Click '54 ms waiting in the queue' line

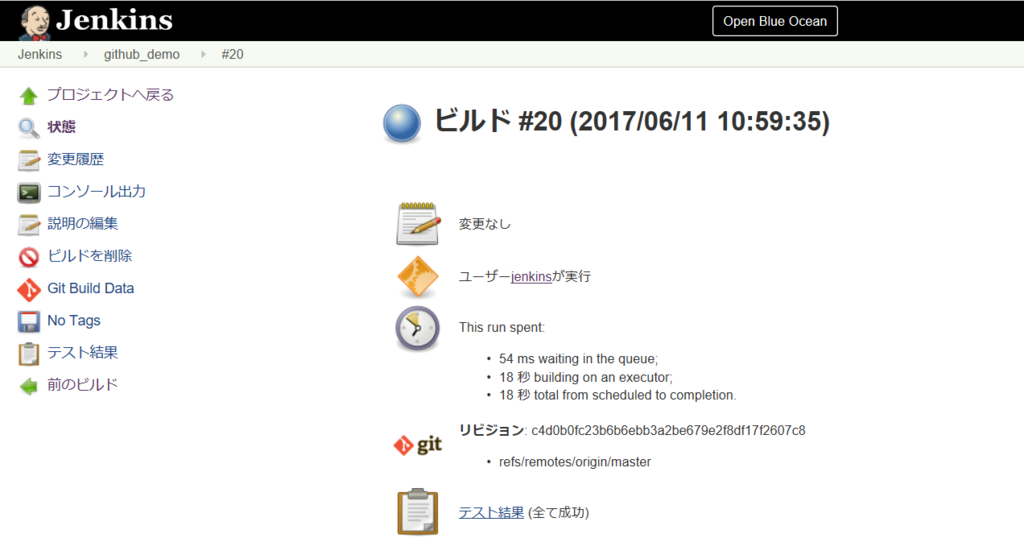tap(579, 359)
